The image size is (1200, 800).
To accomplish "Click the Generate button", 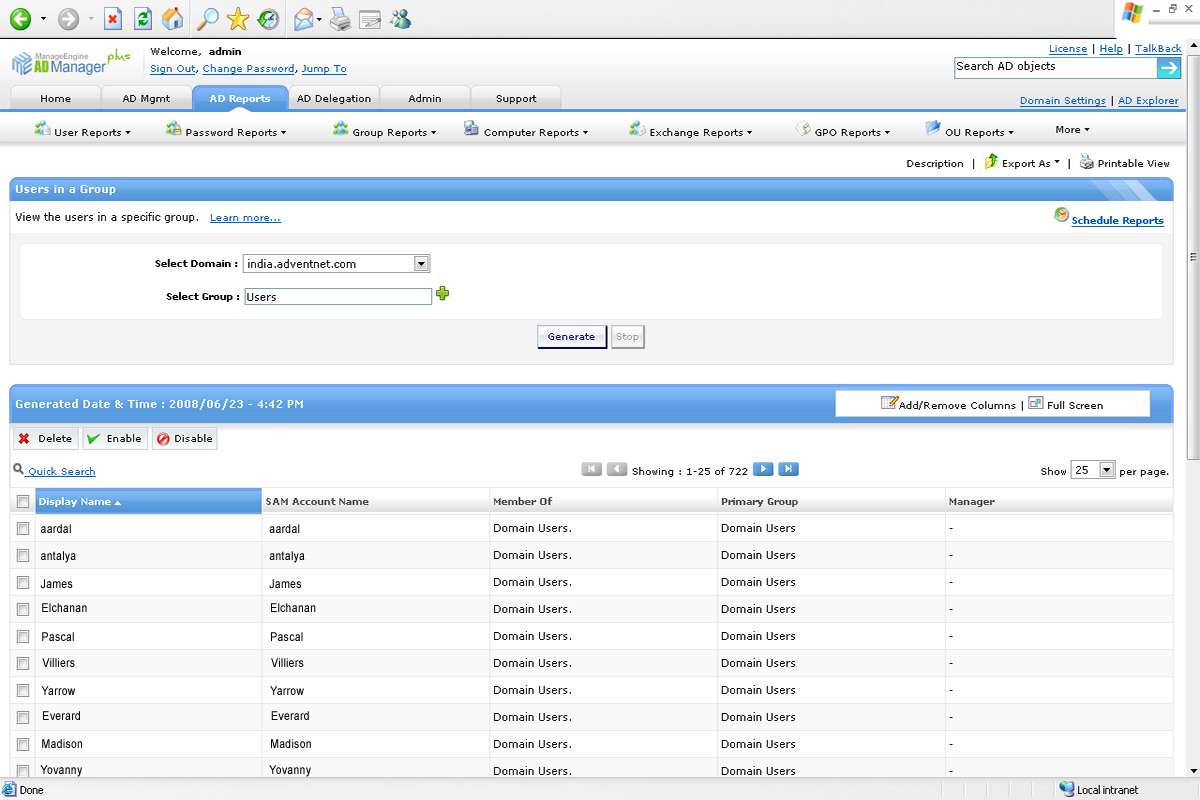I will 571,337.
